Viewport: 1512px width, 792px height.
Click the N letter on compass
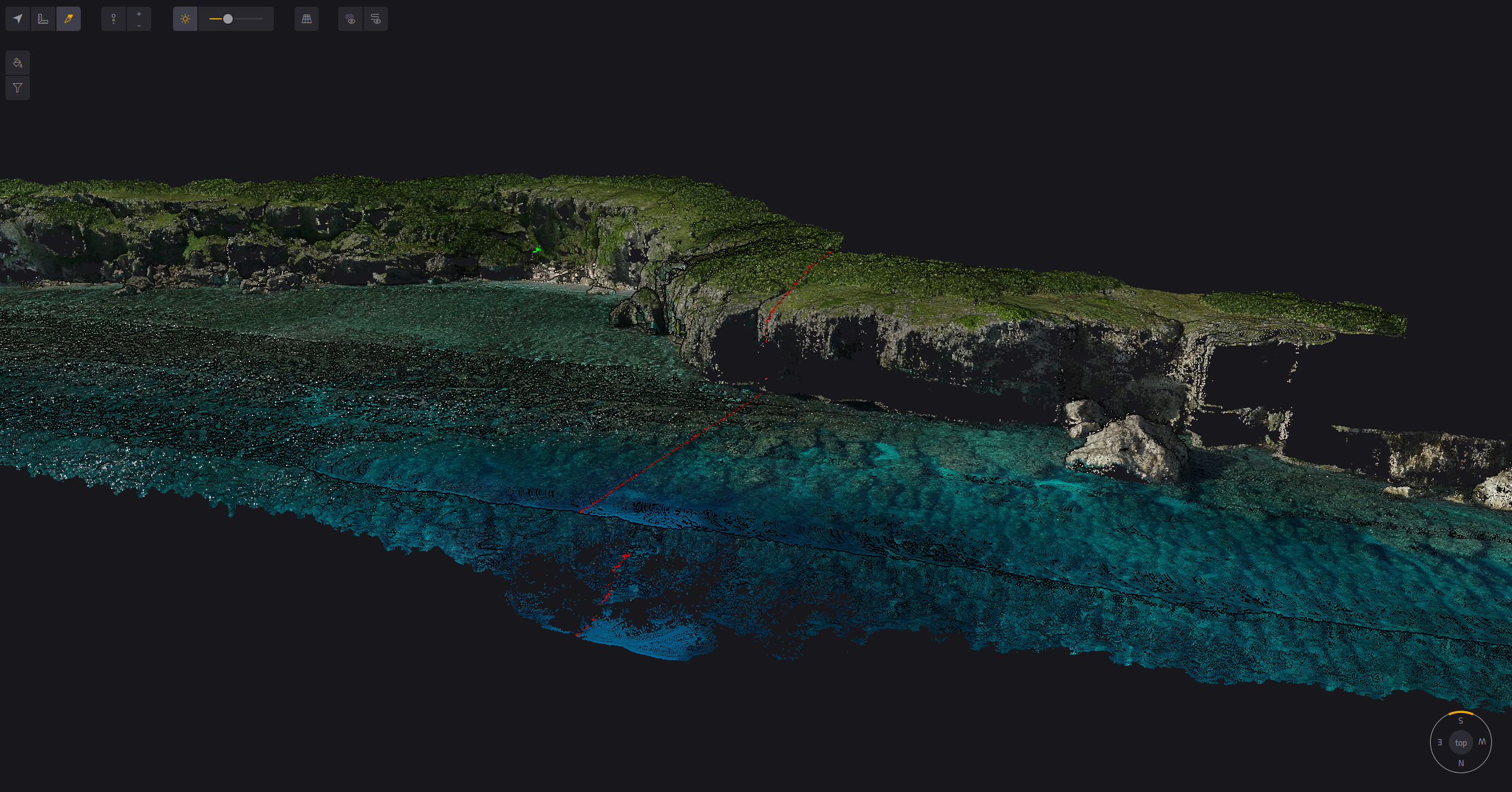(x=1461, y=763)
